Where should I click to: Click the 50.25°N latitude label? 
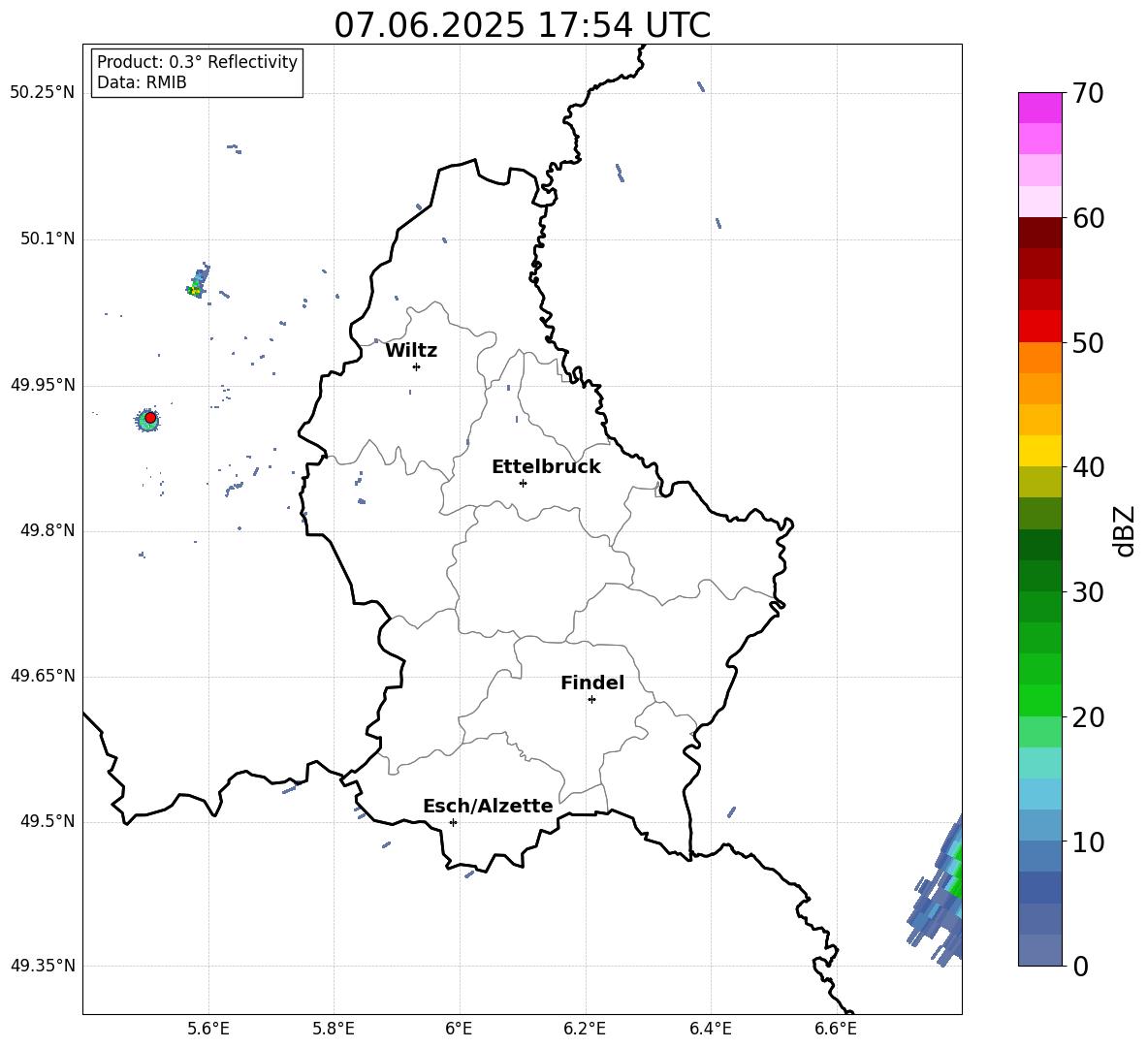click(x=43, y=92)
